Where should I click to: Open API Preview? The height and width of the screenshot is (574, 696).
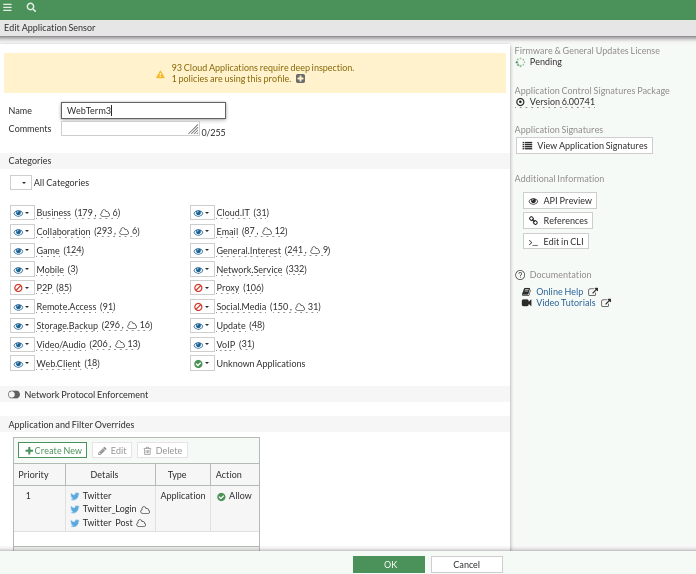pyautogui.click(x=560, y=201)
